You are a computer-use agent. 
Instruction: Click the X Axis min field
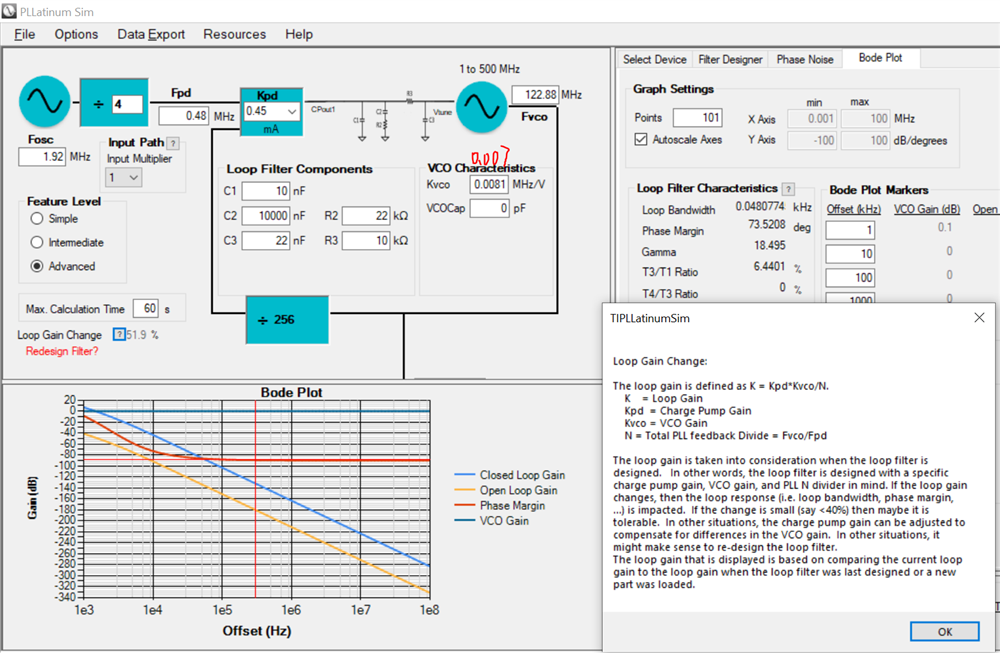click(x=812, y=119)
